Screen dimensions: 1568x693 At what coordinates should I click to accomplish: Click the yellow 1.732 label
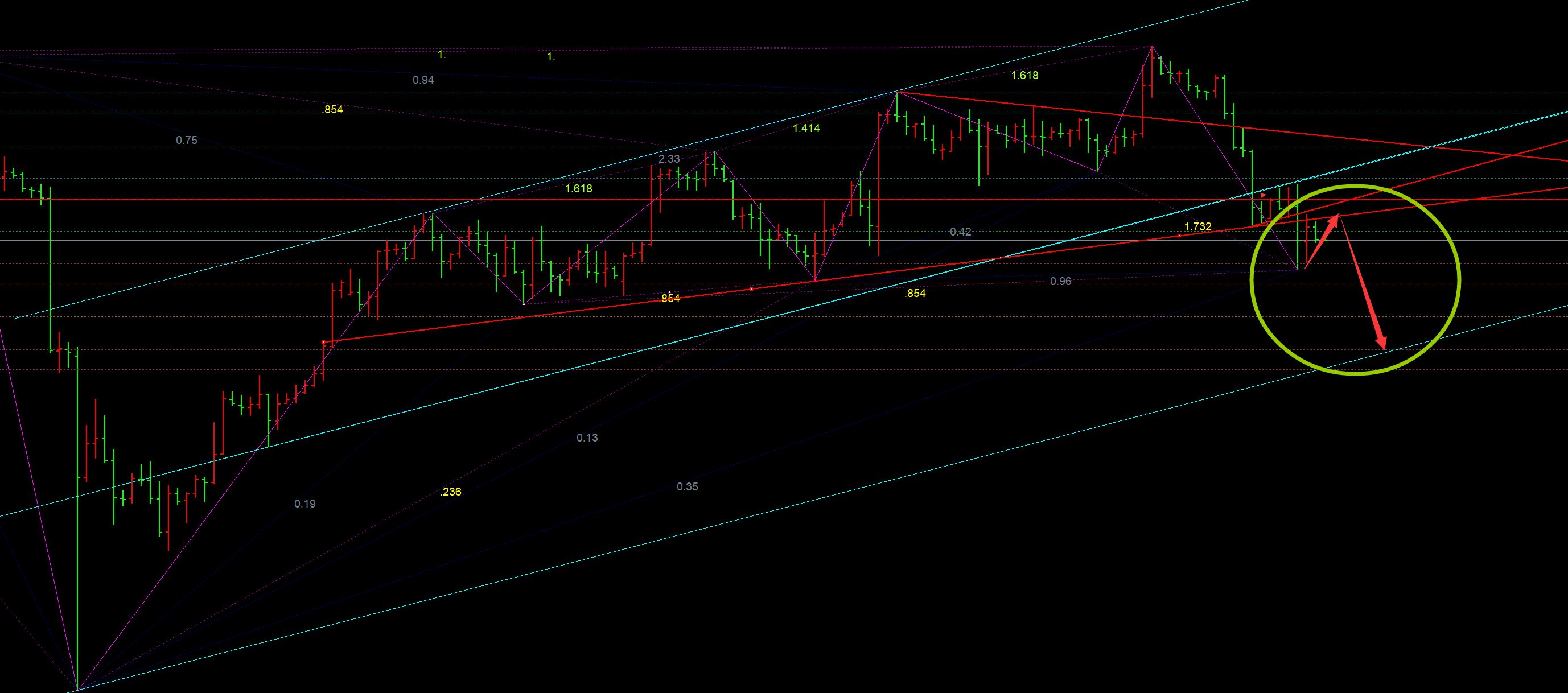[x=1197, y=226]
